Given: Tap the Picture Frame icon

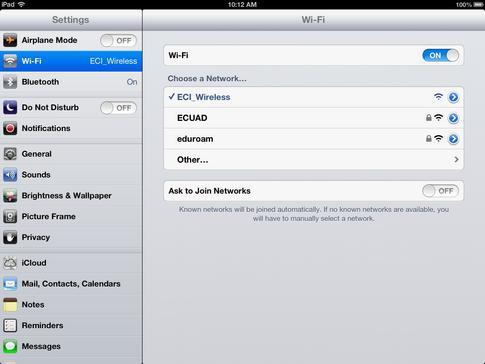Looking at the screenshot, I should (x=10, y=217).
